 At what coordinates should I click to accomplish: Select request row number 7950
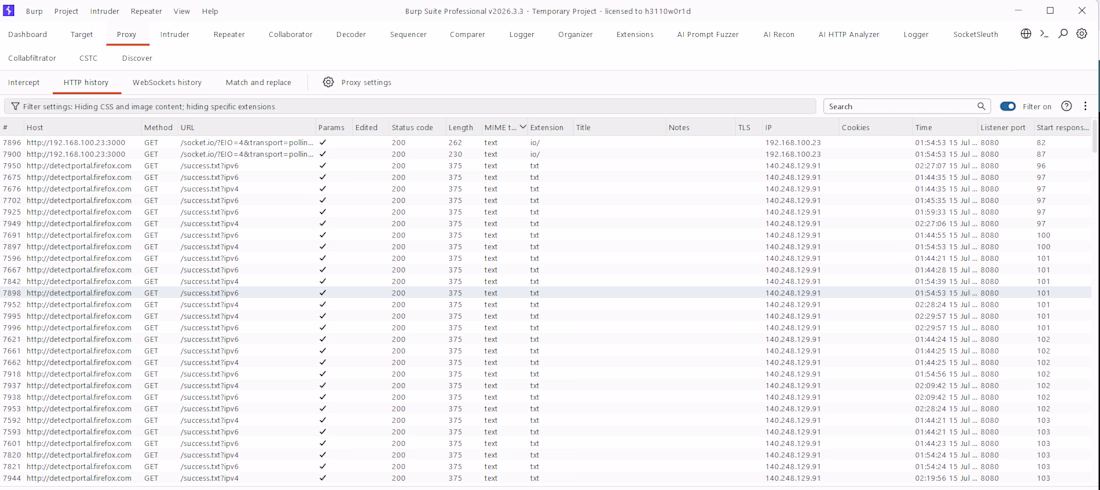[x=546, y=166]
